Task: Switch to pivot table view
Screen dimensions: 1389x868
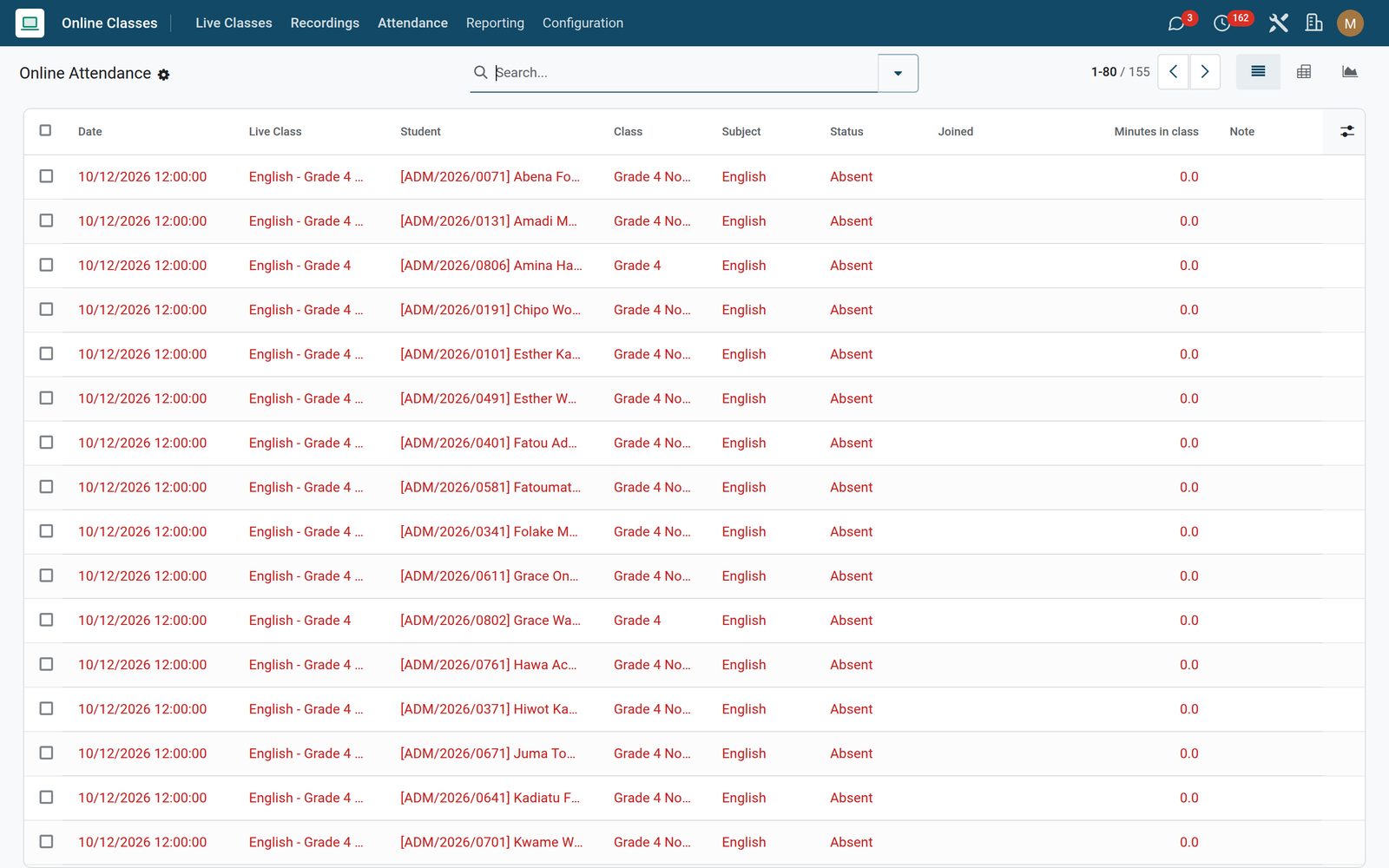Action: 1304,72
